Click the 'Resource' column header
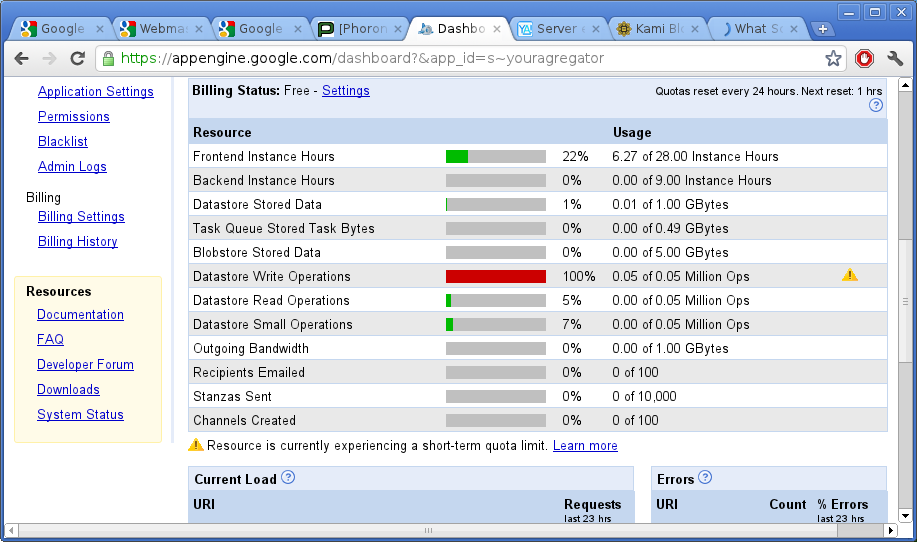This screenshot has width=917, height=542. click(222, 133)
